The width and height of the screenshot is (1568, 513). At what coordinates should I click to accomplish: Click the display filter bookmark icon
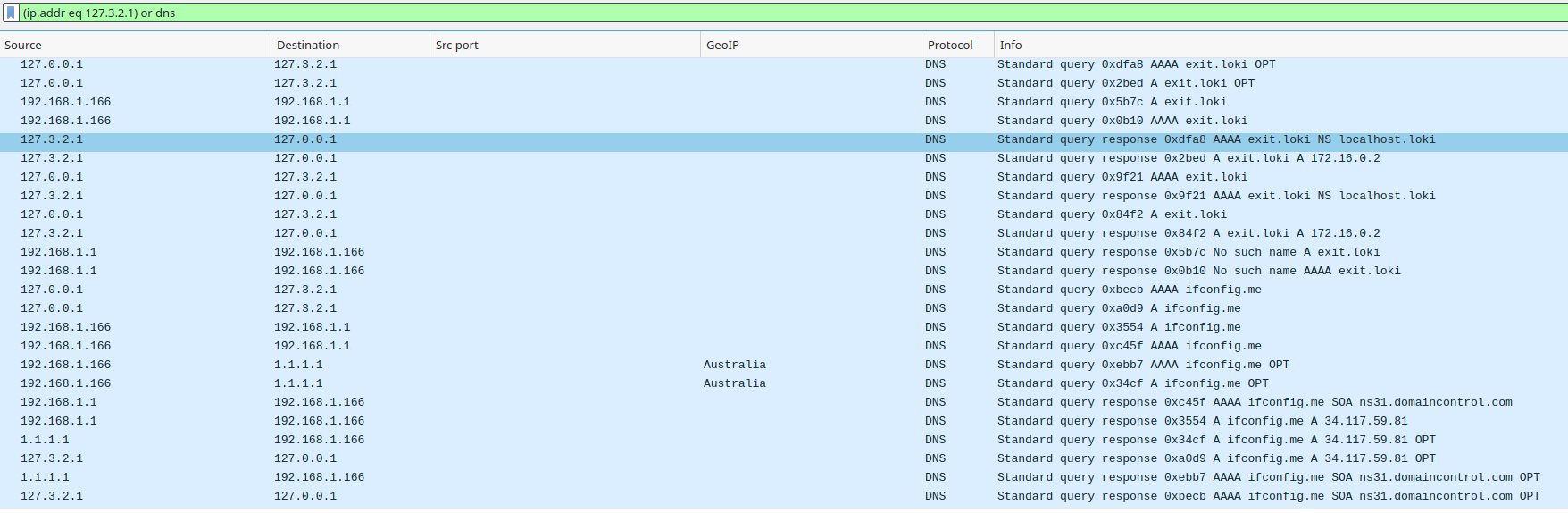[11, 13]
